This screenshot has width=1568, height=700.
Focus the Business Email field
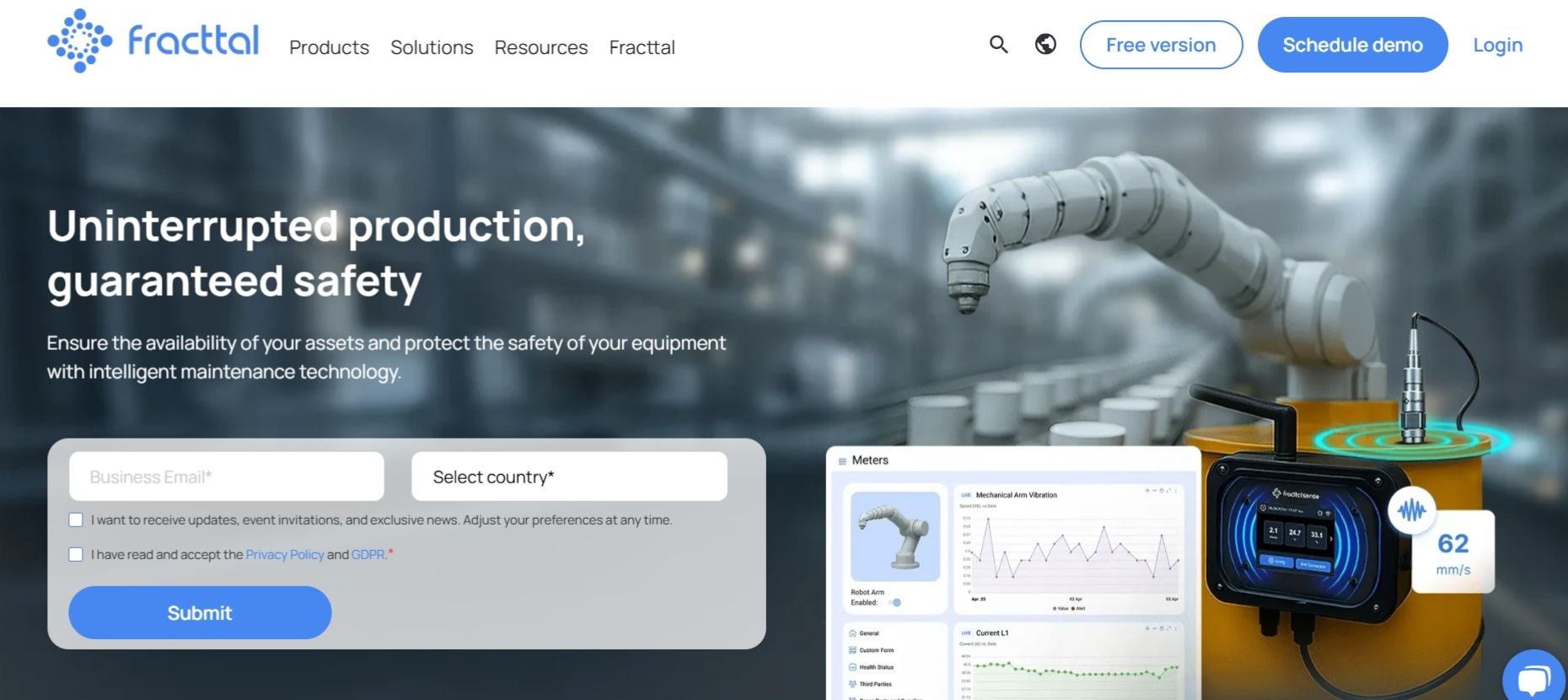pyautogui.click(x=227, y=477)
